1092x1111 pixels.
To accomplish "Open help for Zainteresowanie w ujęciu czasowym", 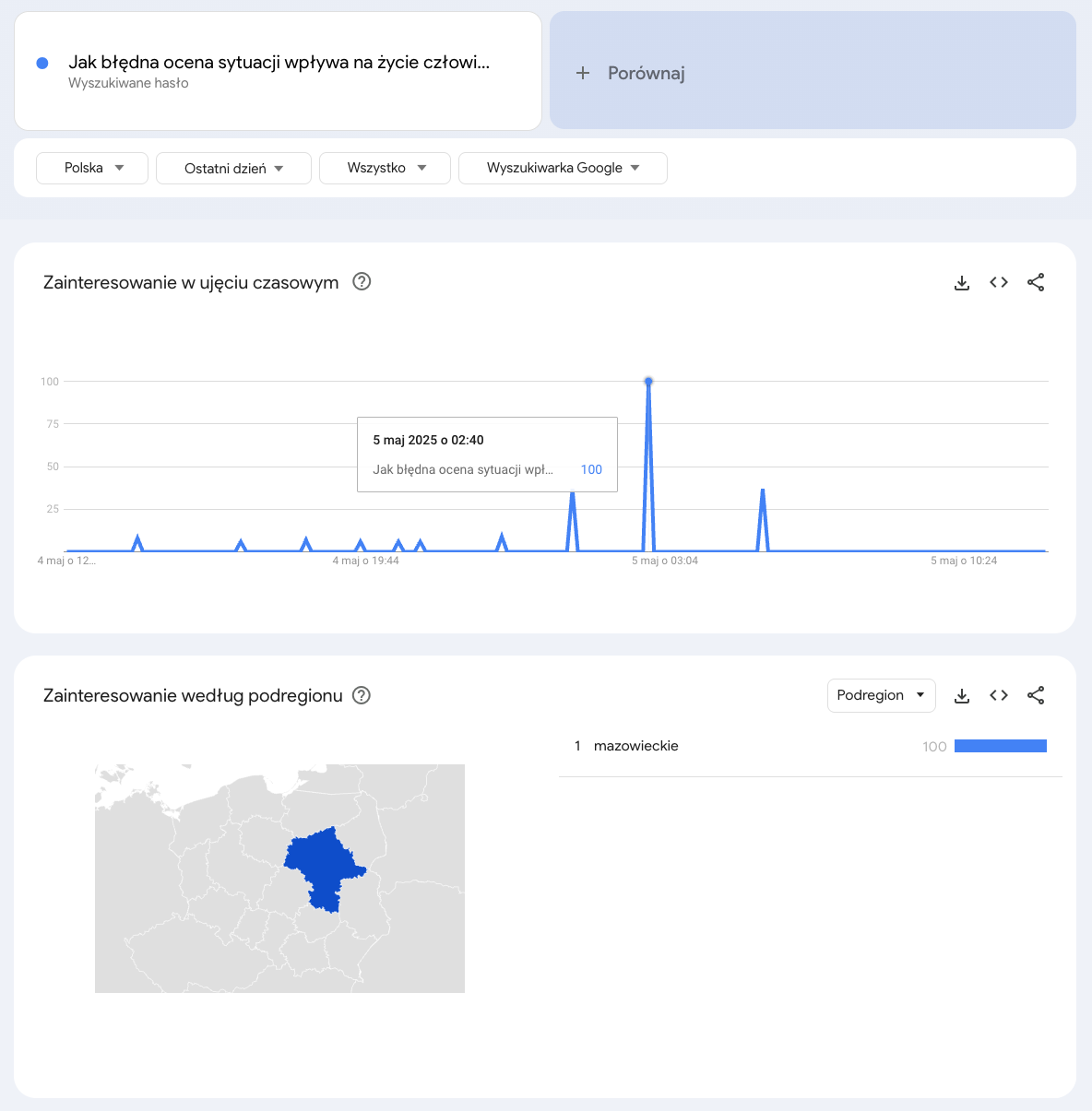I will coord(362,282).
